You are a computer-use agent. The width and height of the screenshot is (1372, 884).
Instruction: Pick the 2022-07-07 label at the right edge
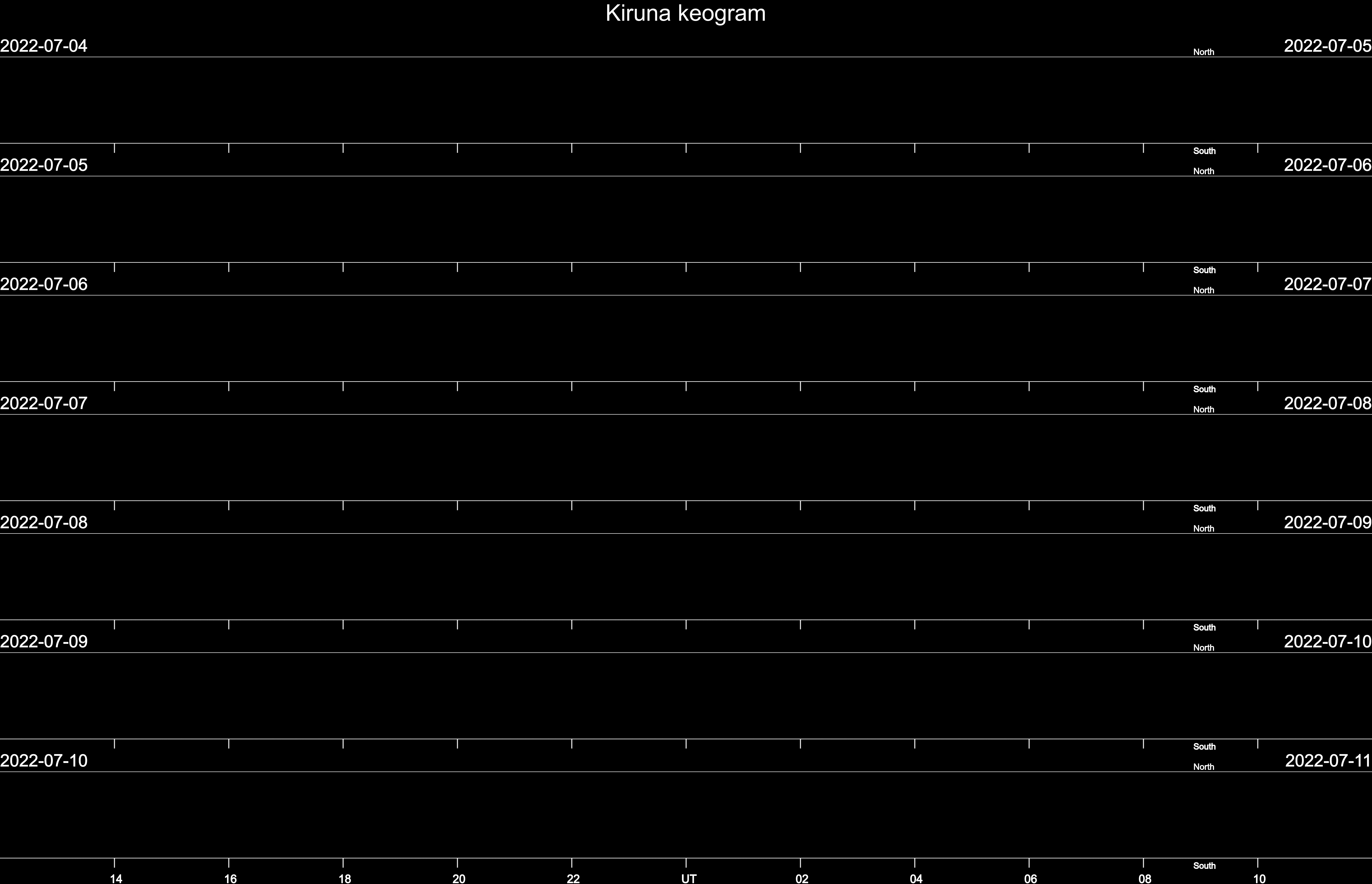point(1328,284)
